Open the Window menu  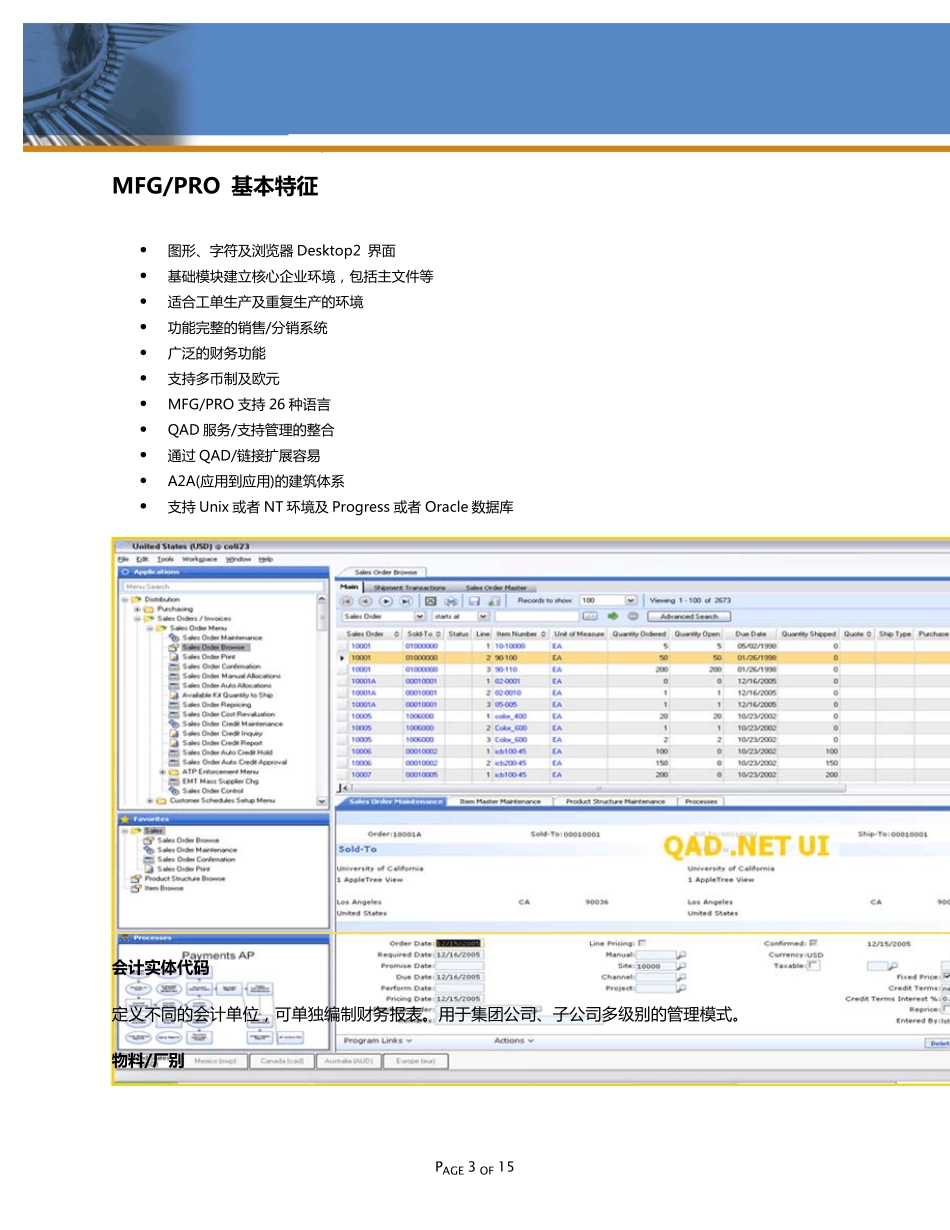tap(238, 559)
